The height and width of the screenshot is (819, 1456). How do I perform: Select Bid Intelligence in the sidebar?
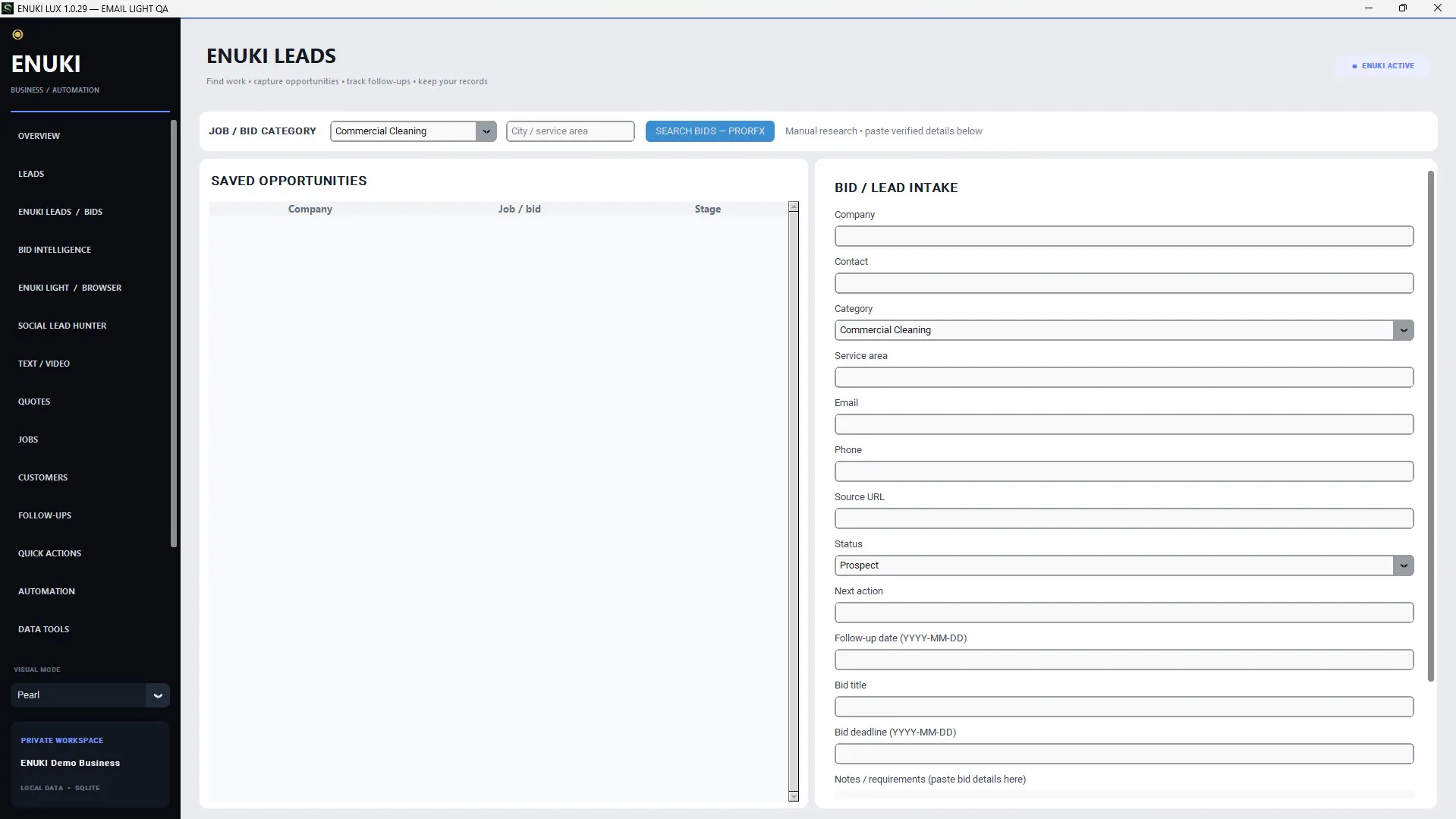coord(55,250)
